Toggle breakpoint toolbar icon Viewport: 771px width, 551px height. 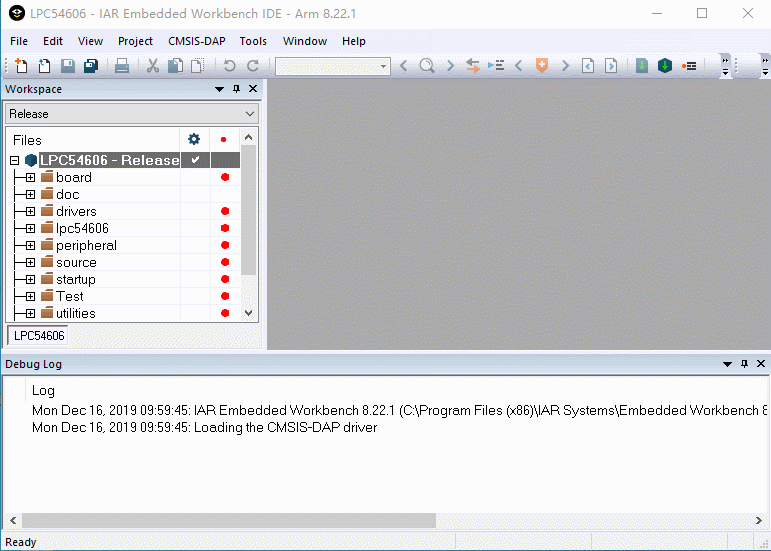pos(689,66)
